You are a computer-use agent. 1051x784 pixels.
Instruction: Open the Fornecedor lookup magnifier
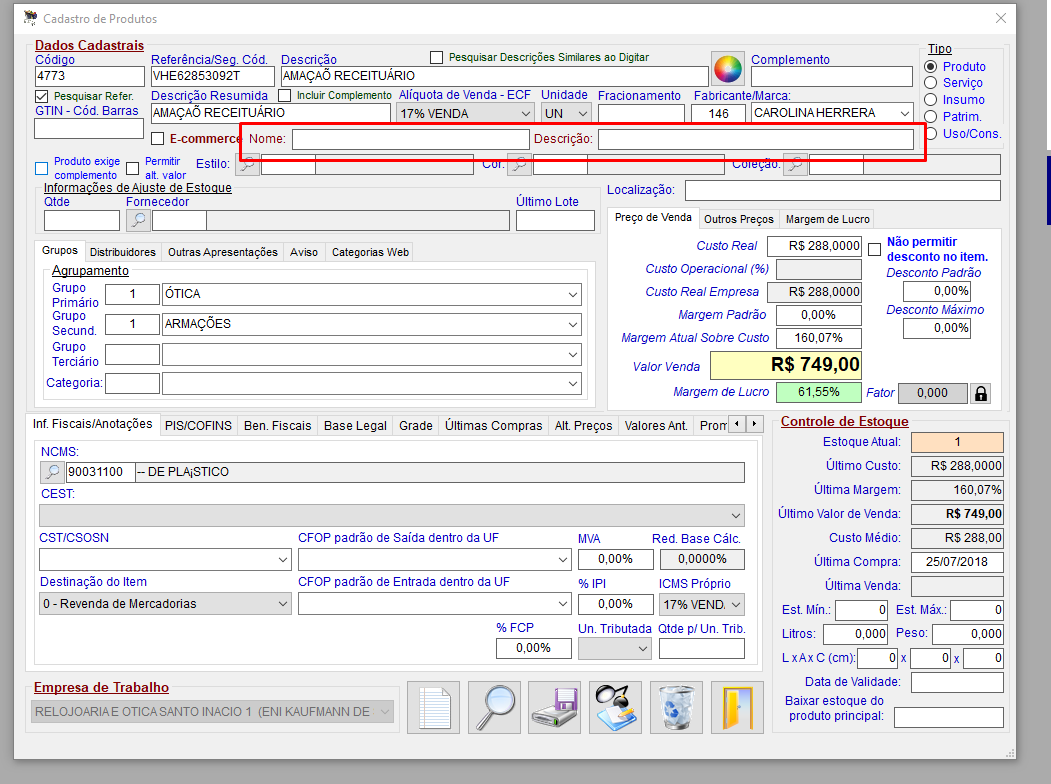[x=138, y=220]
